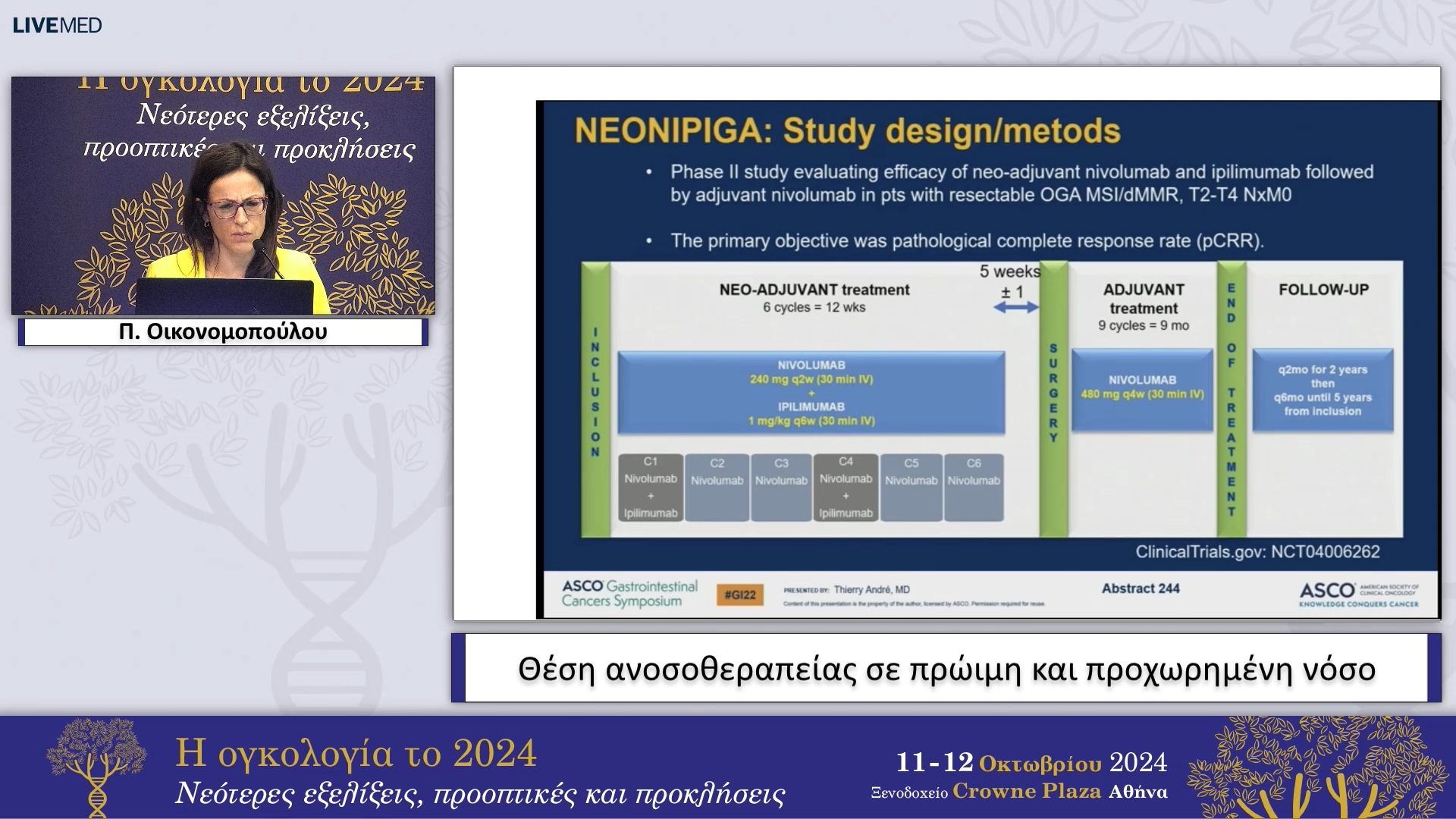Click the DNA tree logo in banner

coord(96,766)
